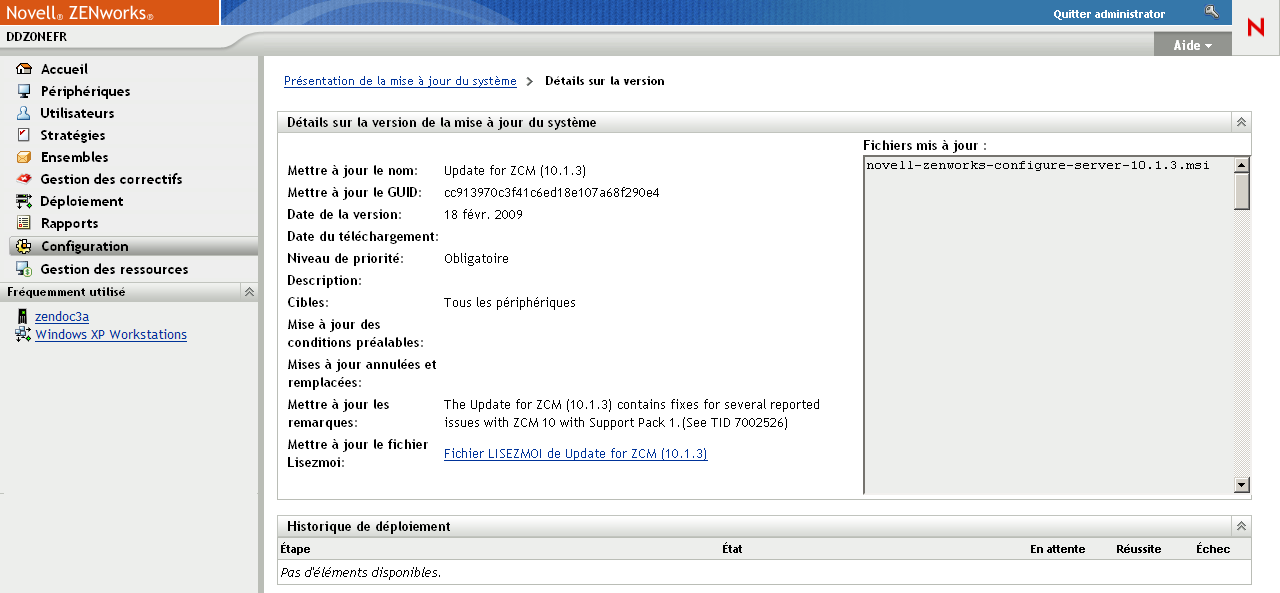The image size is (1280, 593).
Task: Click the DDZONEFR zone name
Action: [x=36, y=37]
